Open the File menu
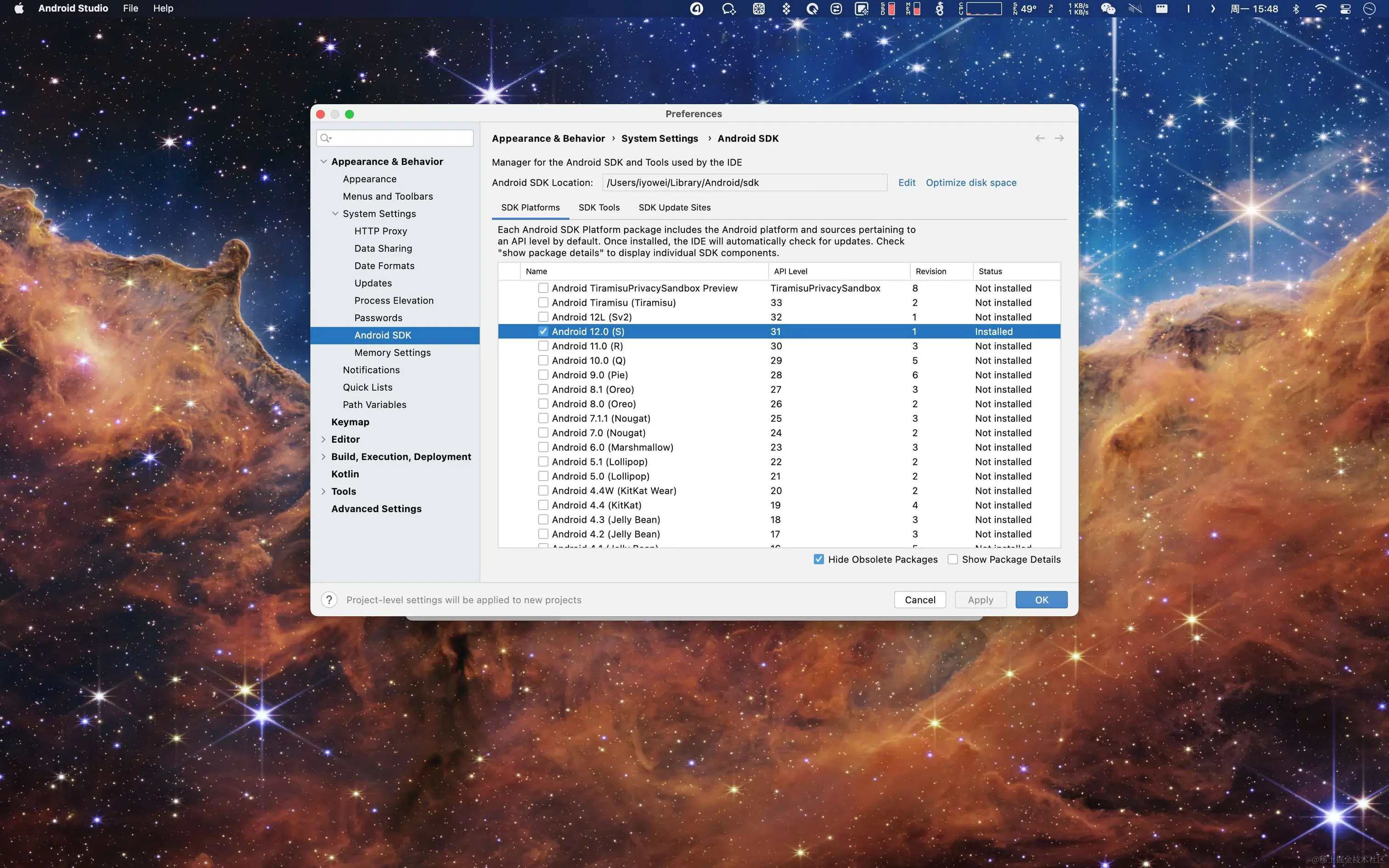 coord(130,9)
